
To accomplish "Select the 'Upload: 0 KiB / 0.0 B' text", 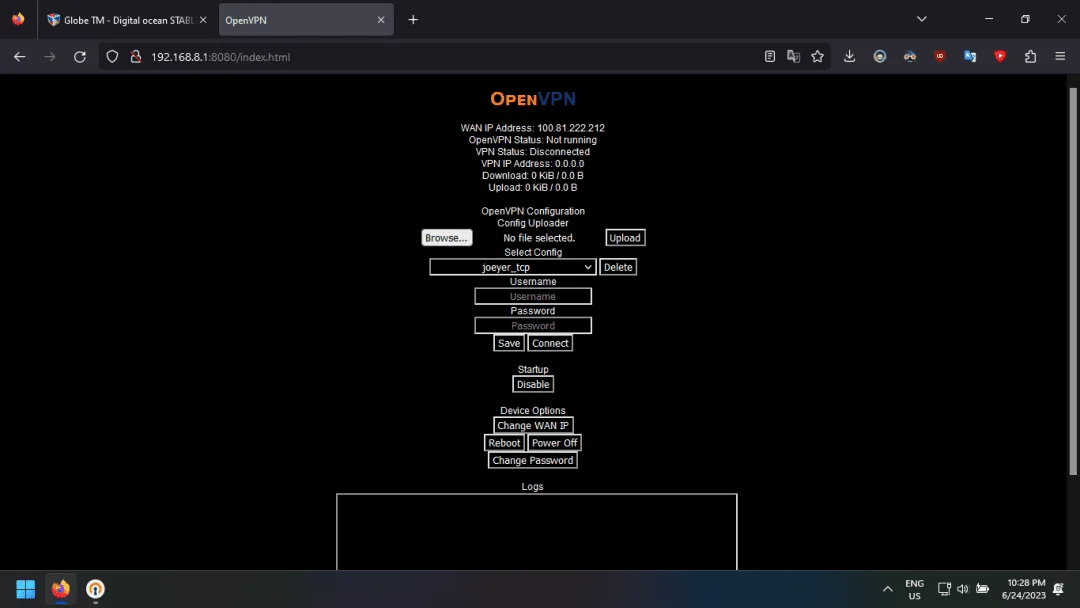I will point(532,187).
